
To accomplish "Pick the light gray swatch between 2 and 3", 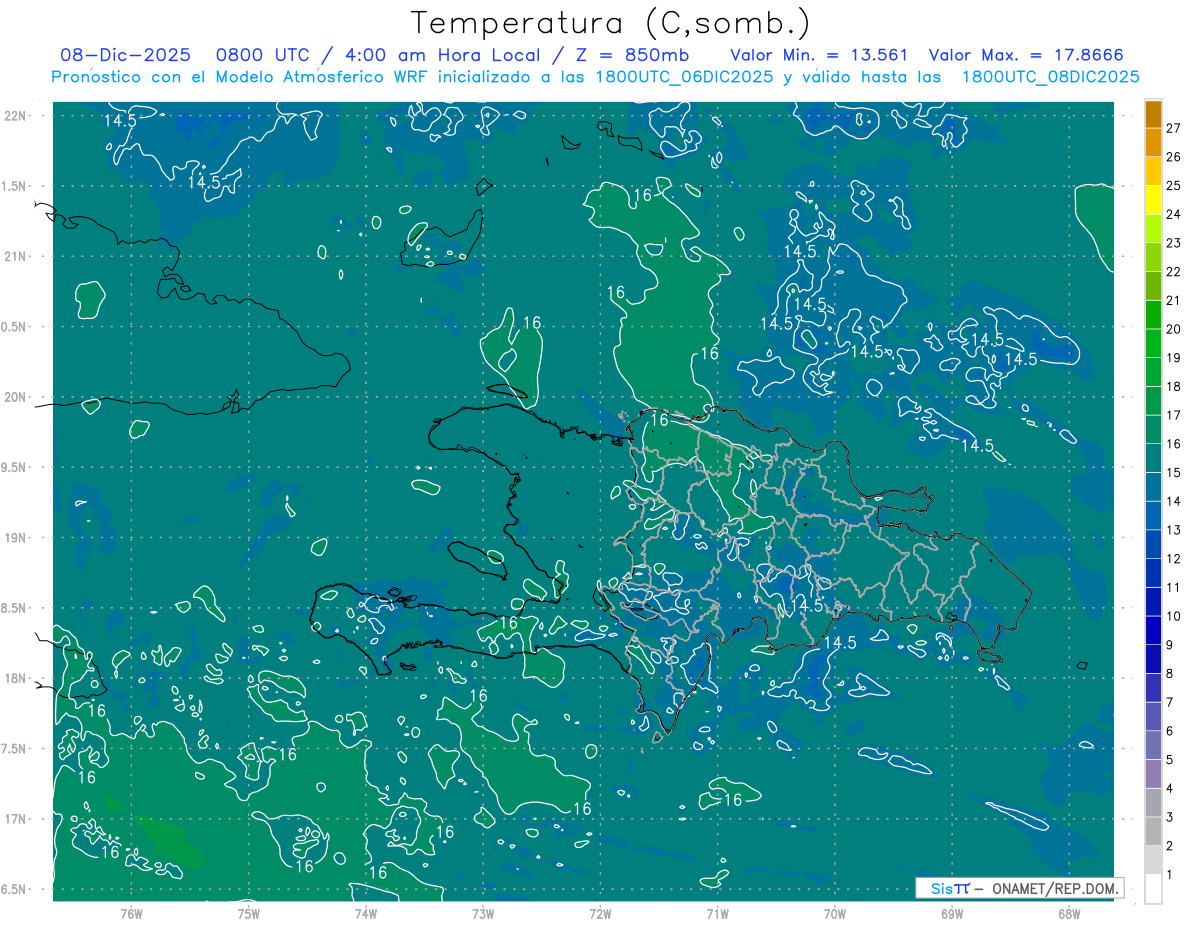I will tap(1153, 831).
